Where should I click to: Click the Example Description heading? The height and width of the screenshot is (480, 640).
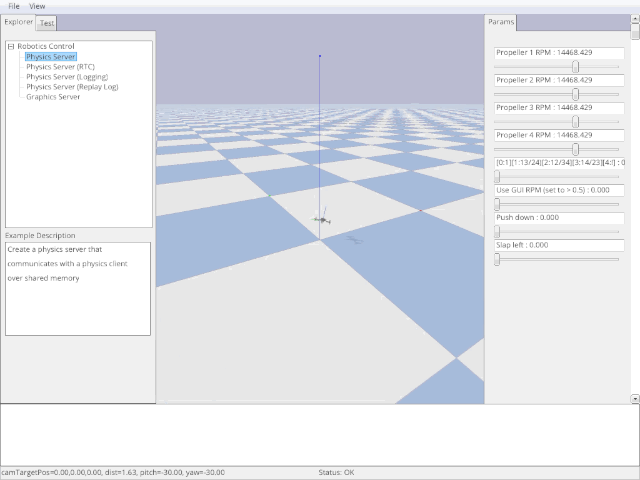tap(40, 236)
